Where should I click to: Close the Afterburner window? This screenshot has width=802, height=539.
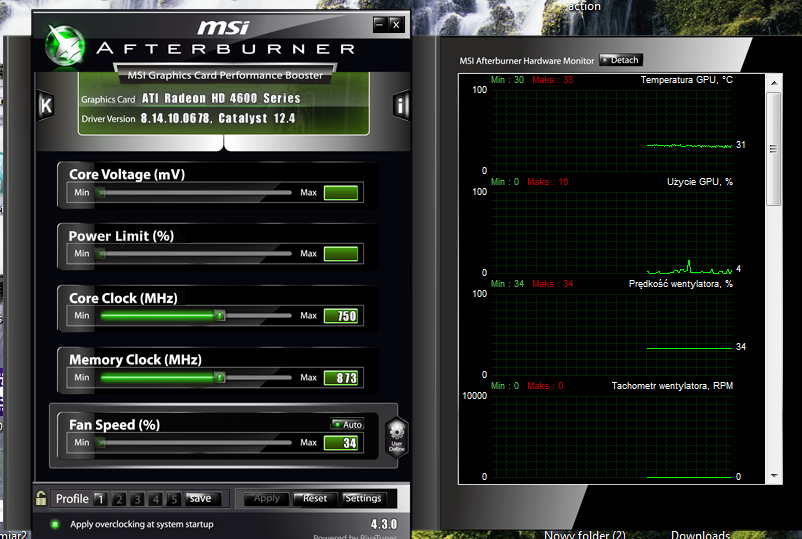tap(396, 24)
